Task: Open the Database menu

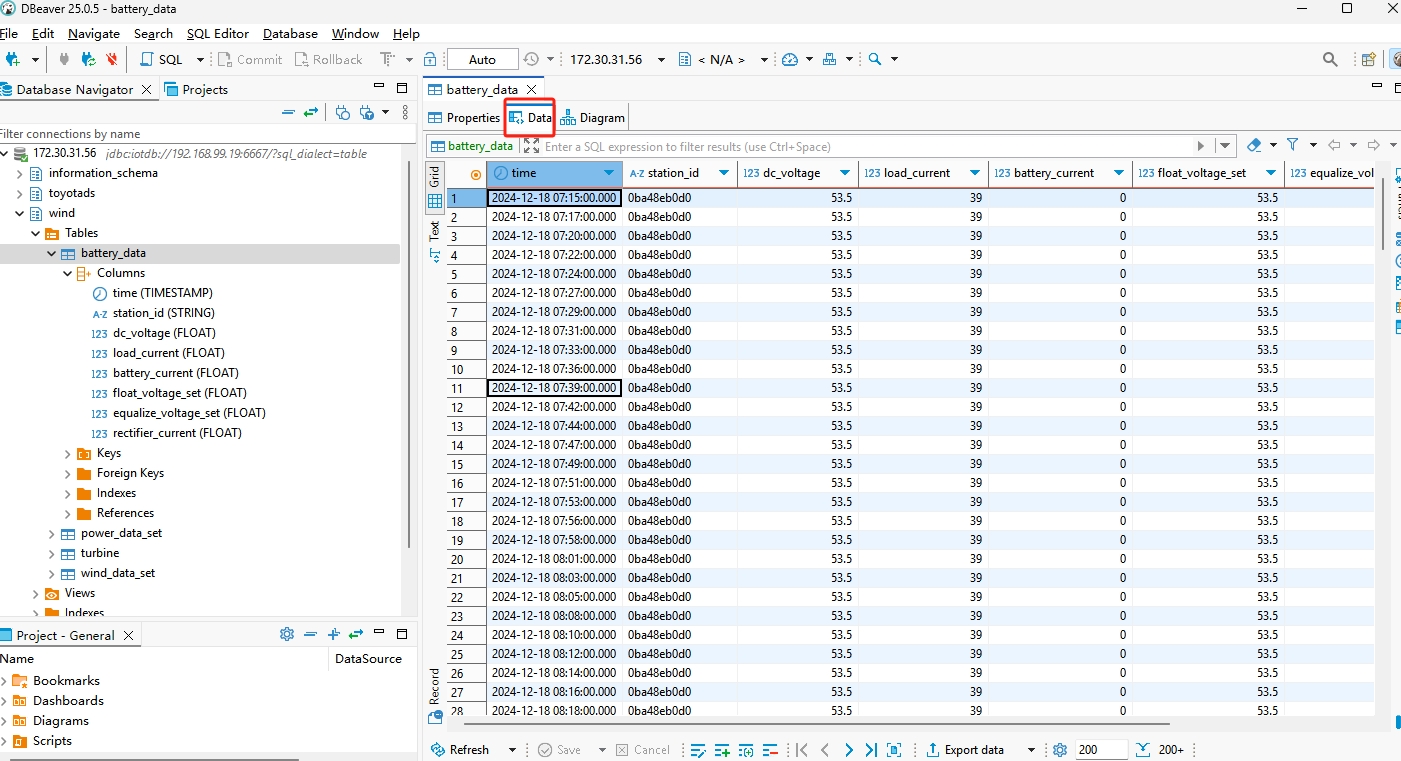Action: click(290, 33)
